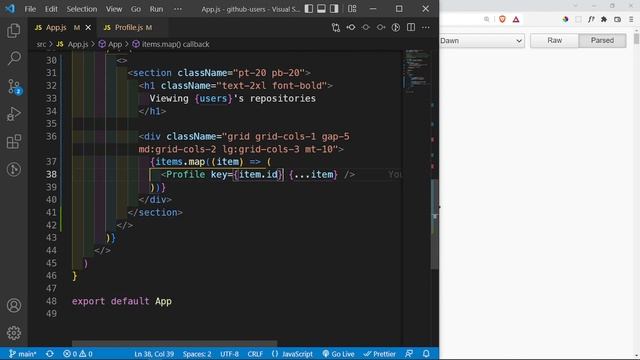Screen dimensions: 640x360
Task: Open the Run menu
Action: coord(156,9)
